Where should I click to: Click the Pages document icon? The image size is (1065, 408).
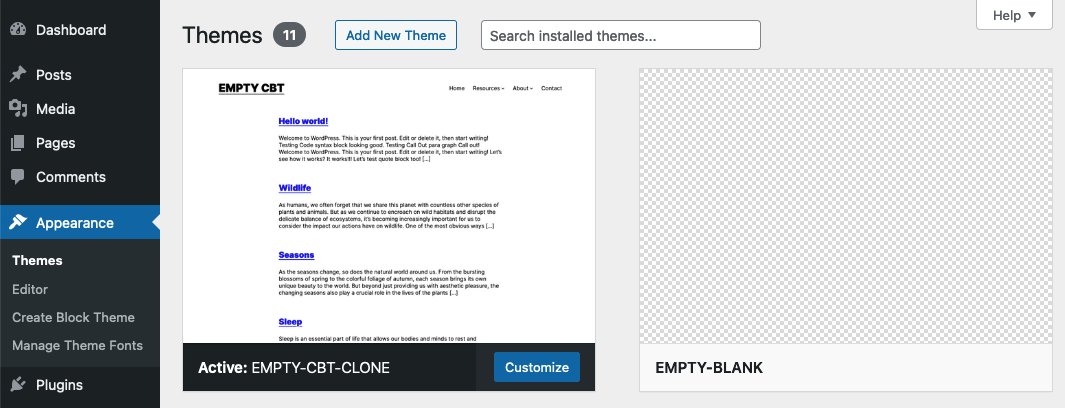(x=18, y=143)
